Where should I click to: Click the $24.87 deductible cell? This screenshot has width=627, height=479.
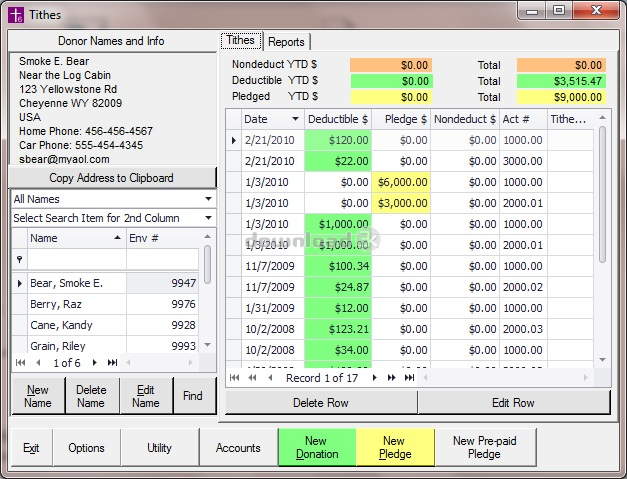[338, 287]
